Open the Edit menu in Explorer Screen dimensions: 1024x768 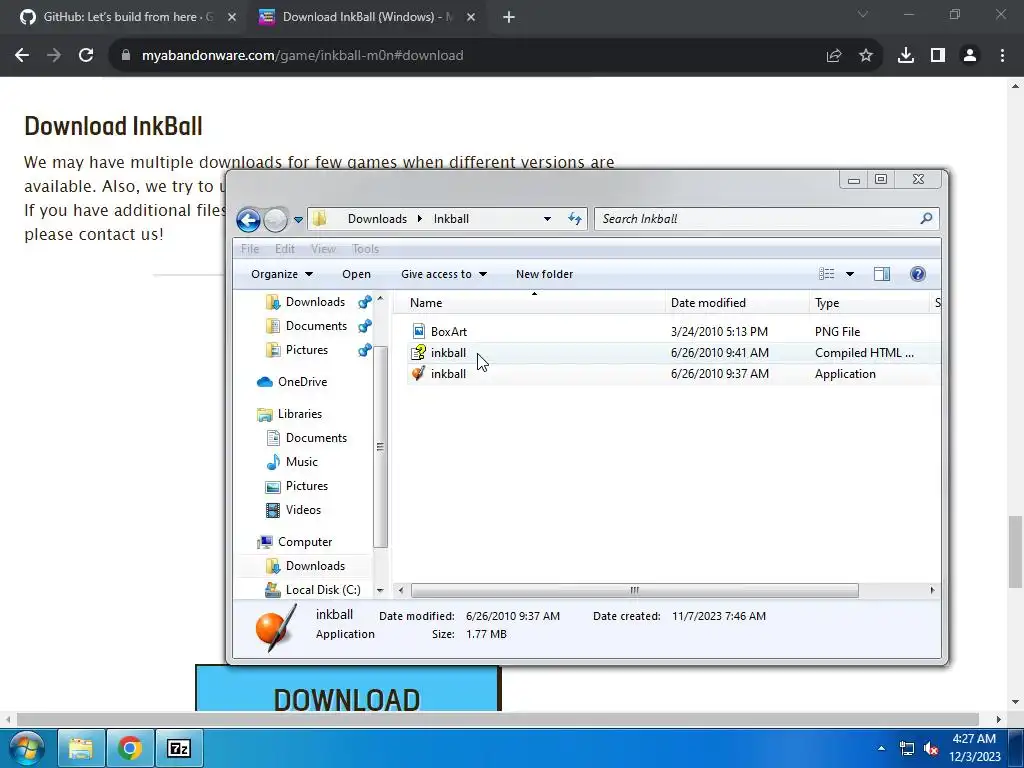tap(285, 249)
